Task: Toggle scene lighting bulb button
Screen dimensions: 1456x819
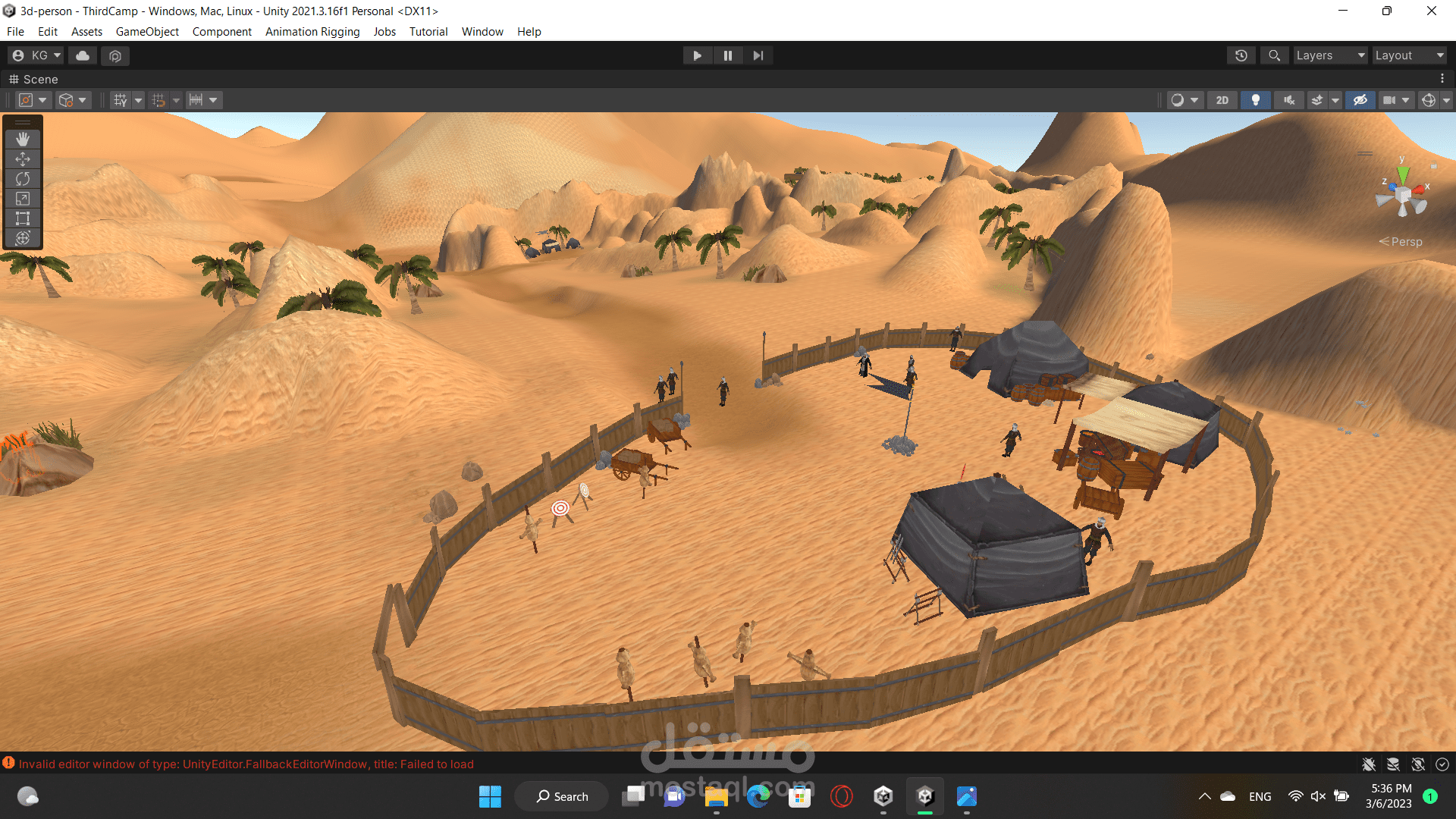Action: 1255,100
